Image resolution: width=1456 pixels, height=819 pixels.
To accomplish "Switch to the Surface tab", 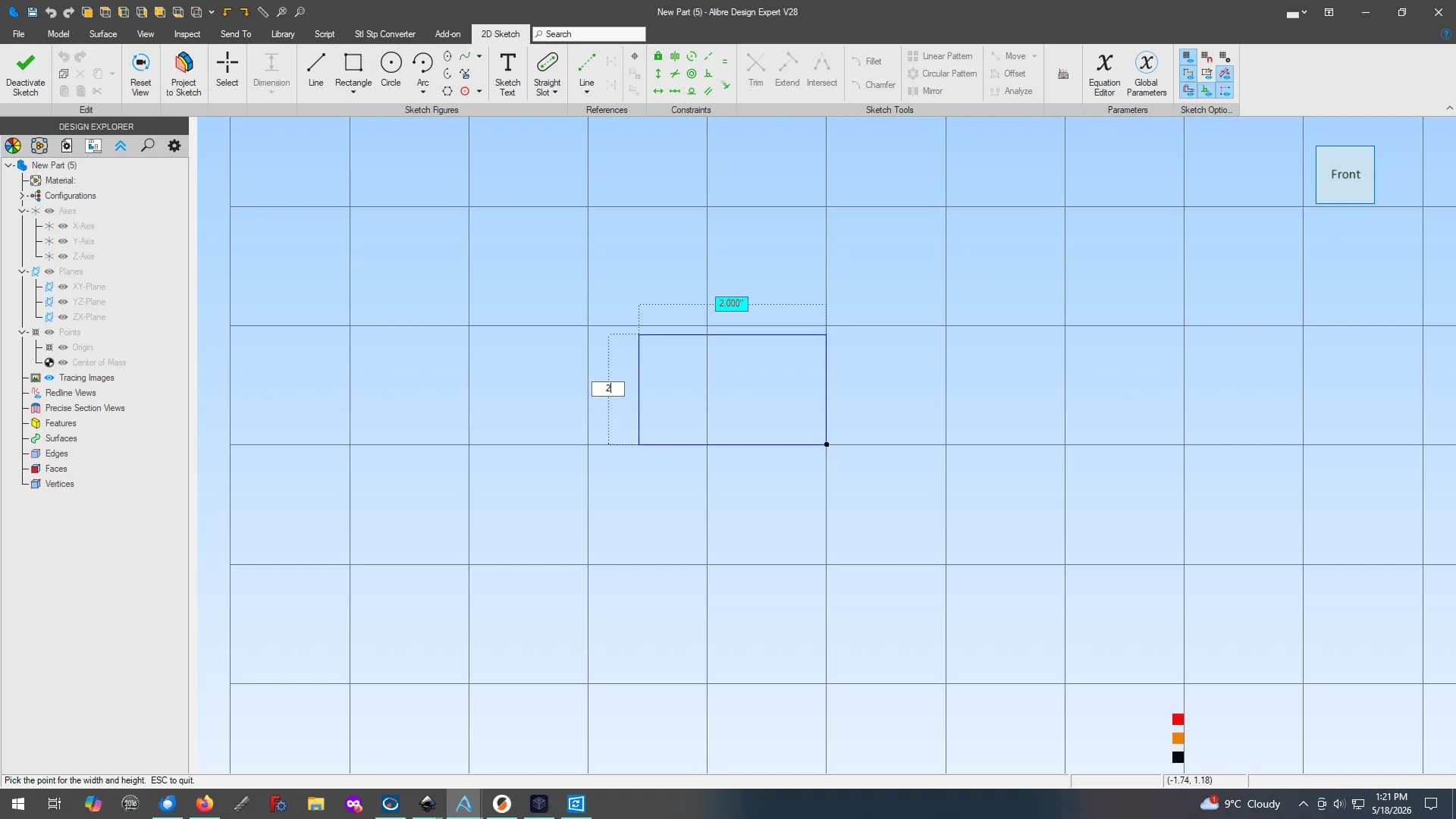I will click(x=103, y=34).
